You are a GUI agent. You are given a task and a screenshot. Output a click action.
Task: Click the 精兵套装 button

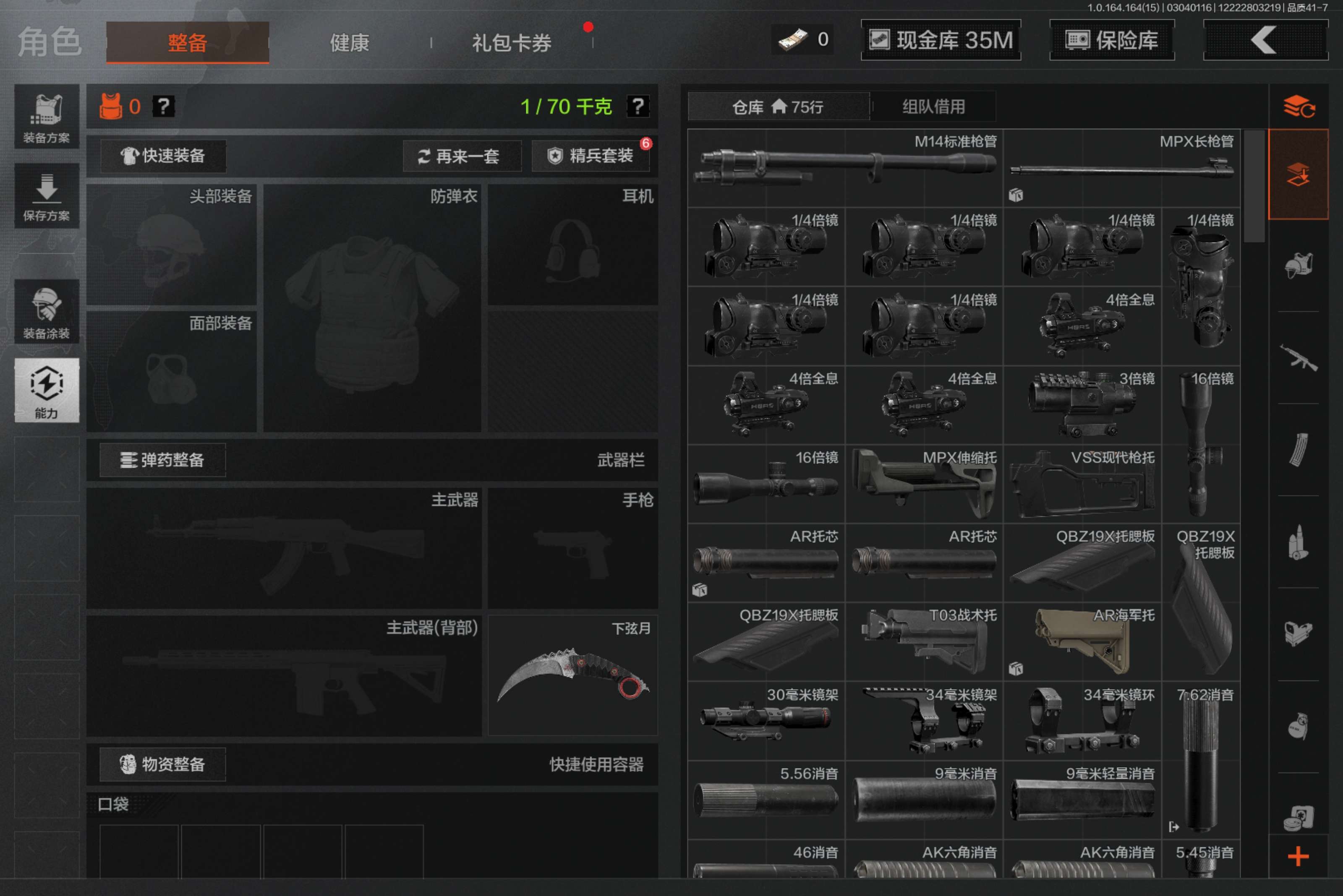(591, 156)
